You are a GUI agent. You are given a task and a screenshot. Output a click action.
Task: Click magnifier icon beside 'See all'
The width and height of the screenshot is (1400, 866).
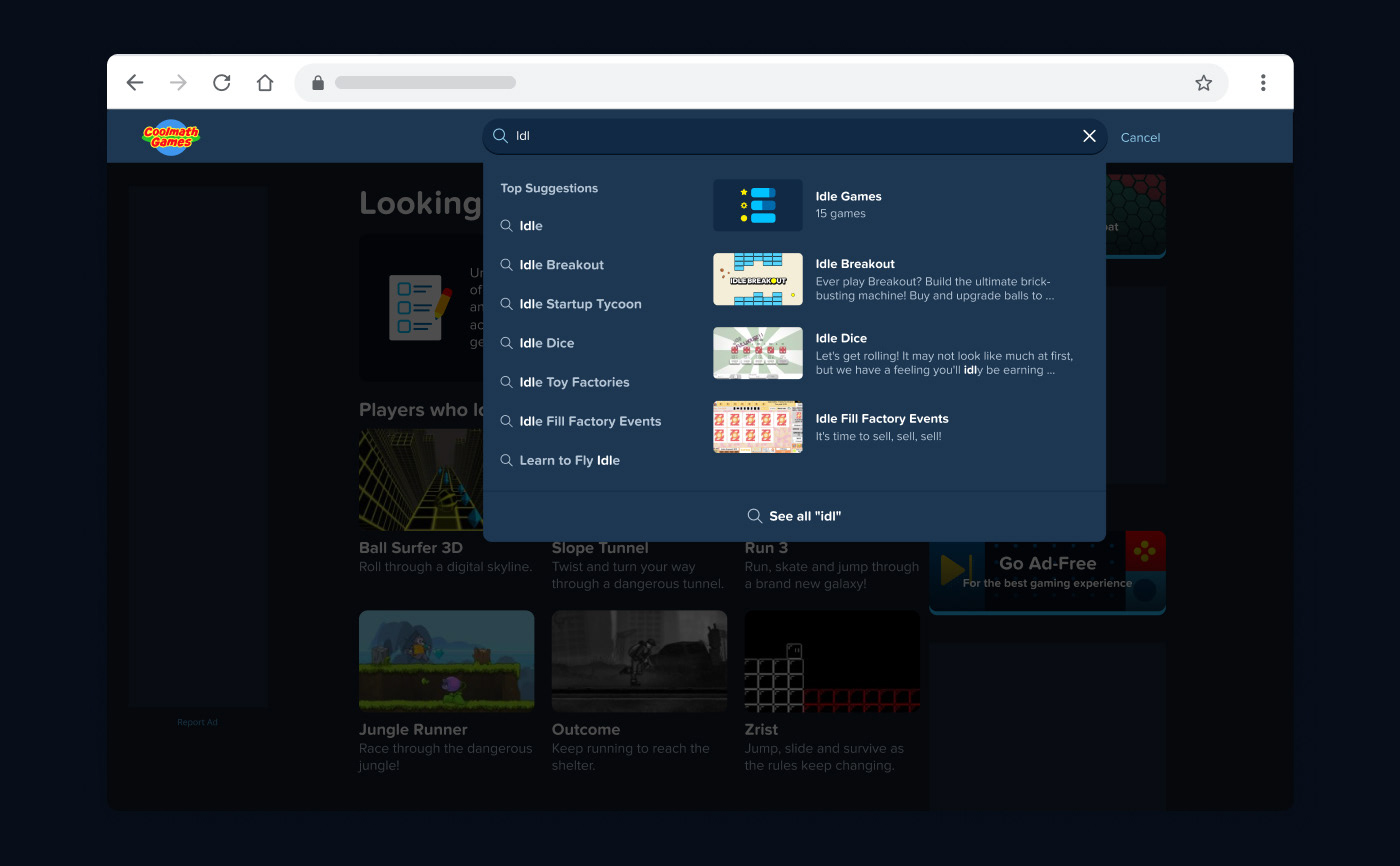[755, 516]
